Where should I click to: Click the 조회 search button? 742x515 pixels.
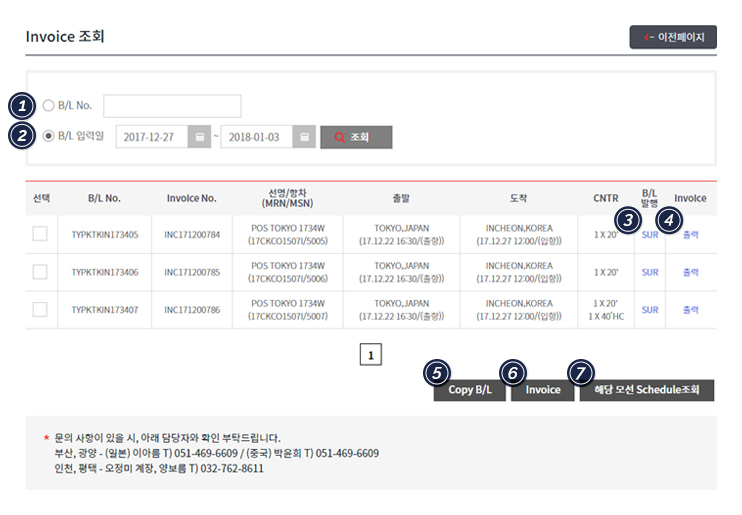356,137
